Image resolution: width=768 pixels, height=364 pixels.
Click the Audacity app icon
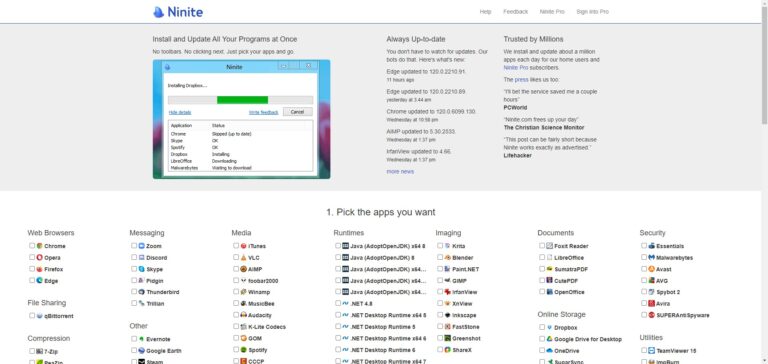[x=243, y=315]
